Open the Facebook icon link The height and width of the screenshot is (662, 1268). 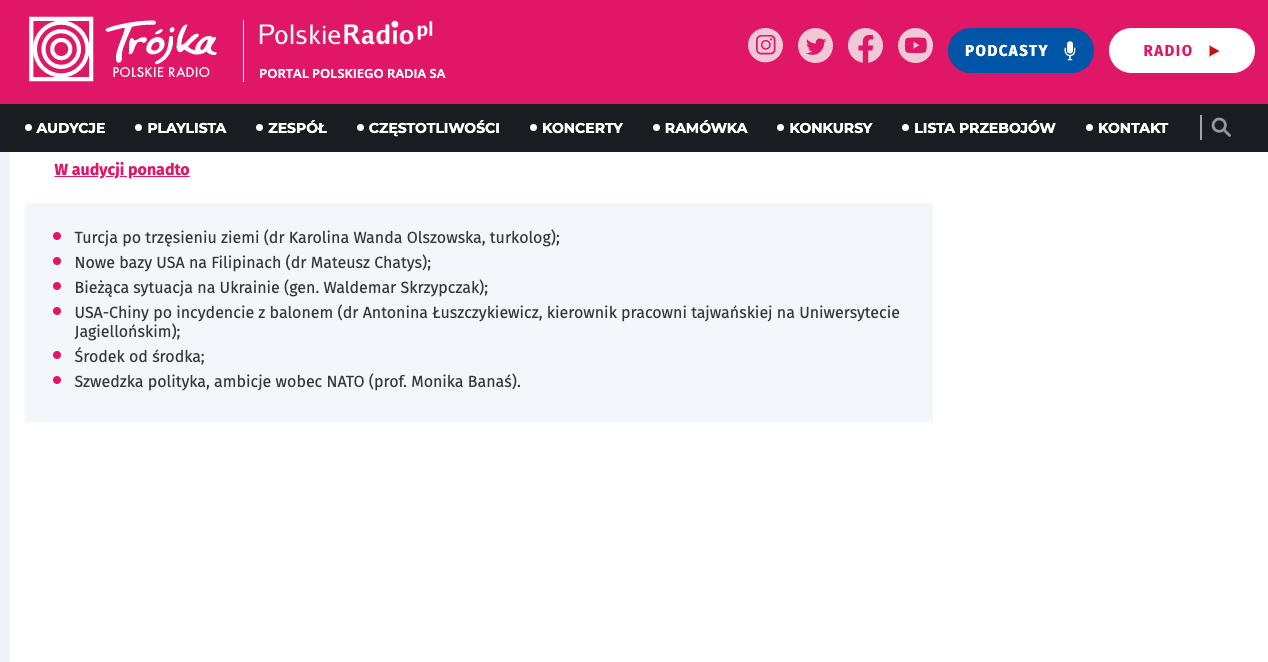tap(865, 45)
